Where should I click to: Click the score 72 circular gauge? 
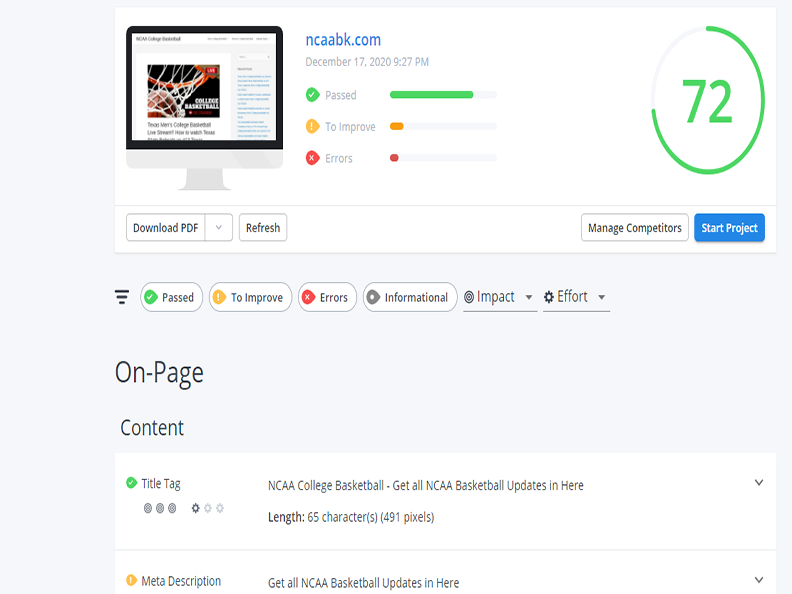[x=708, y=101]
